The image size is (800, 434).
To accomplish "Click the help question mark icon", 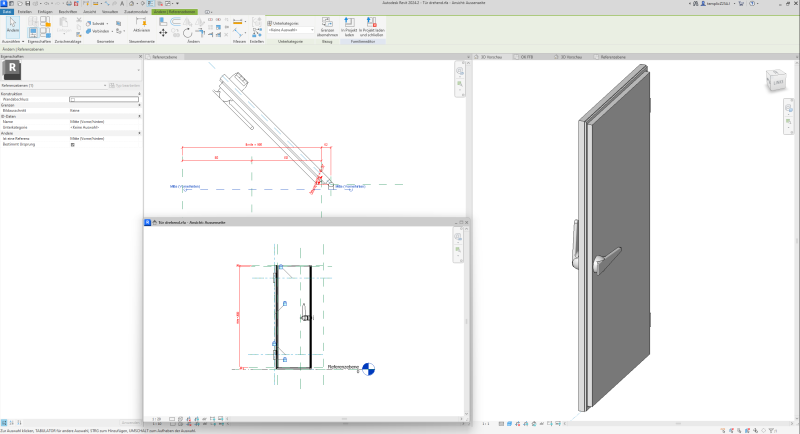I will click(x=752, y=4).
